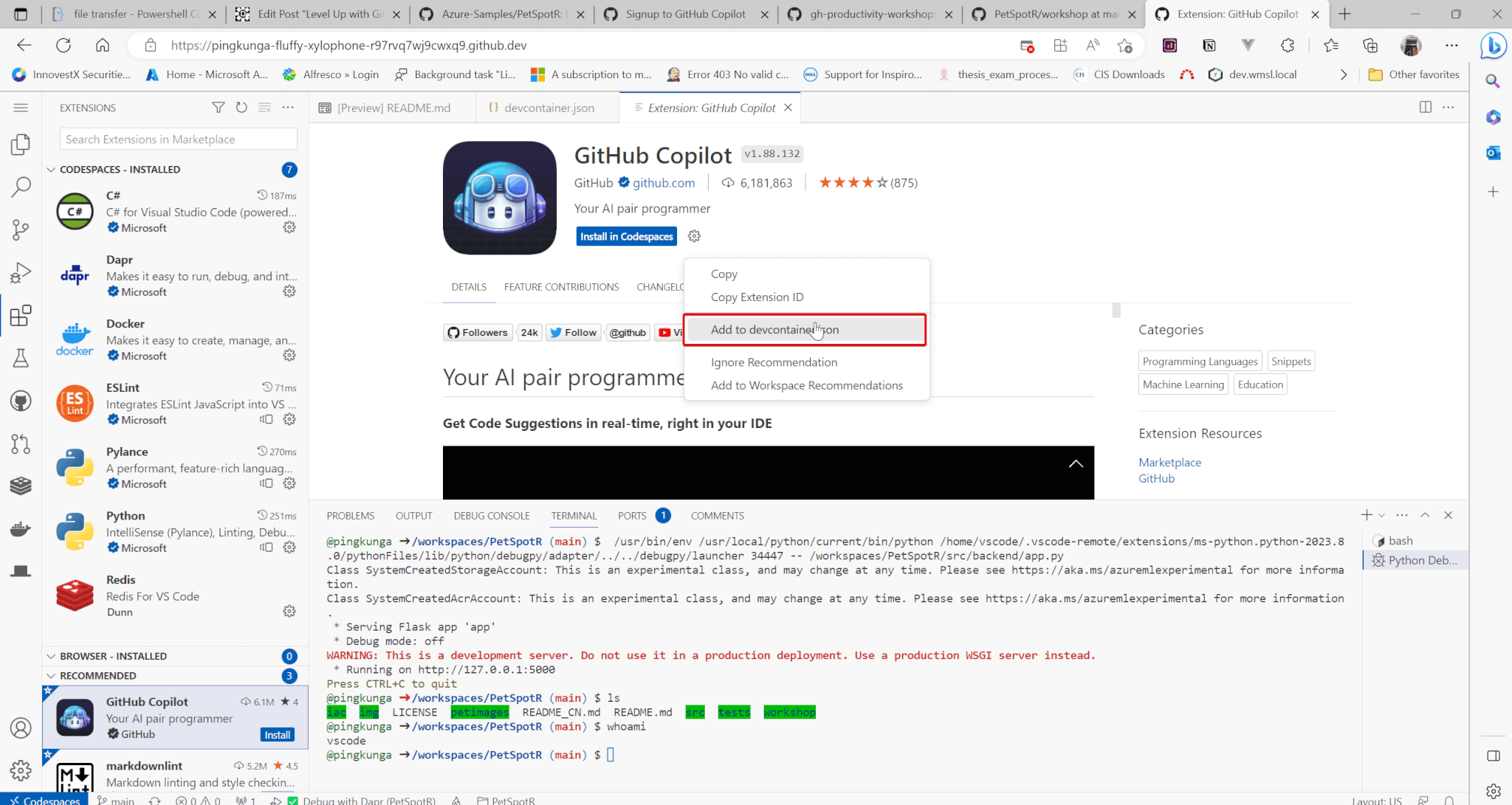Image resolution: width=1512 pixels, height=805 pixels.
Task: Select Copy Extension ID menu item
Action: [757, 297]
